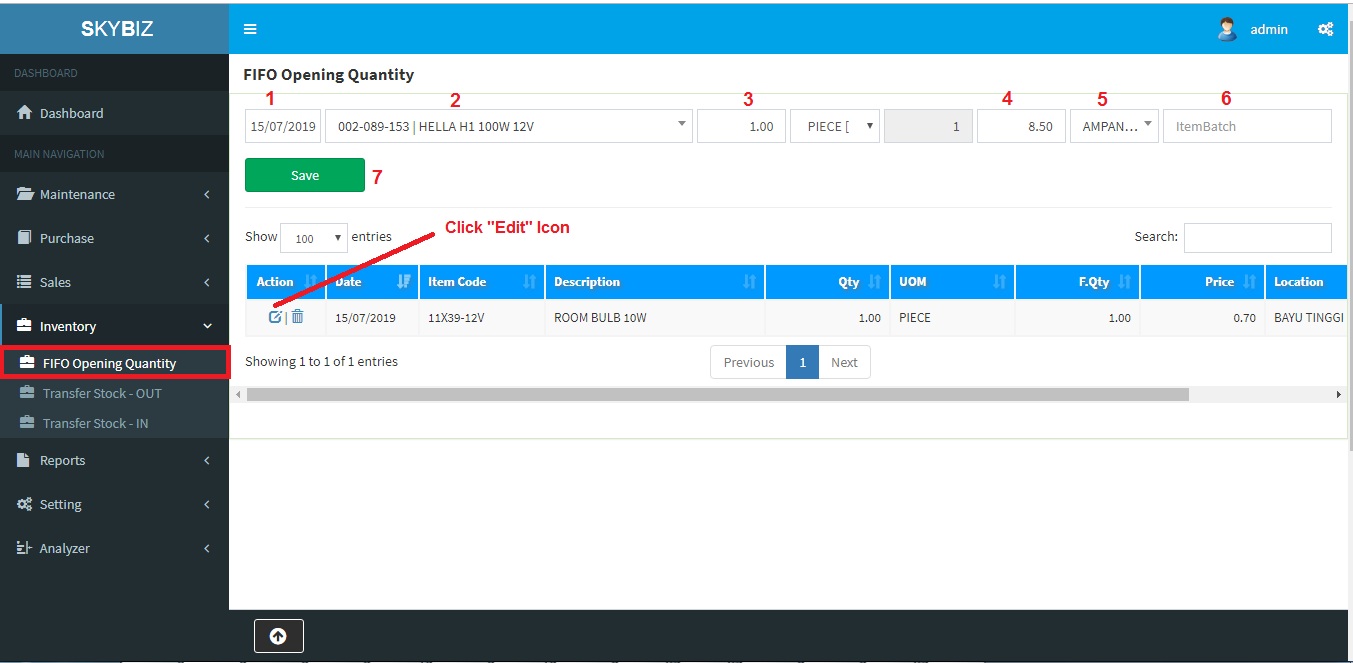Click the Dashboard home icon

coord(25,113)
